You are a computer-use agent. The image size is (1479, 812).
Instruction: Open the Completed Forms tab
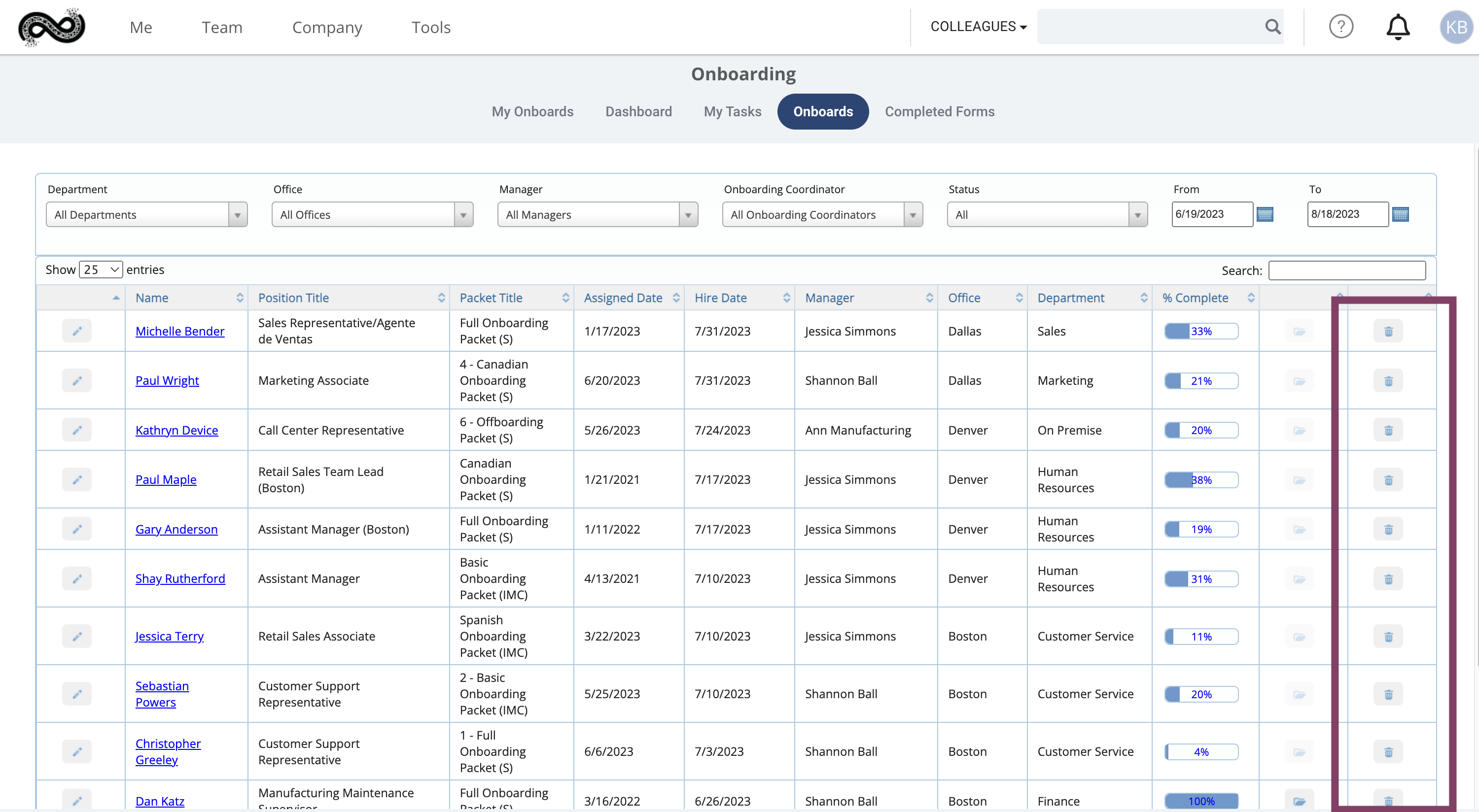point(939,111)
